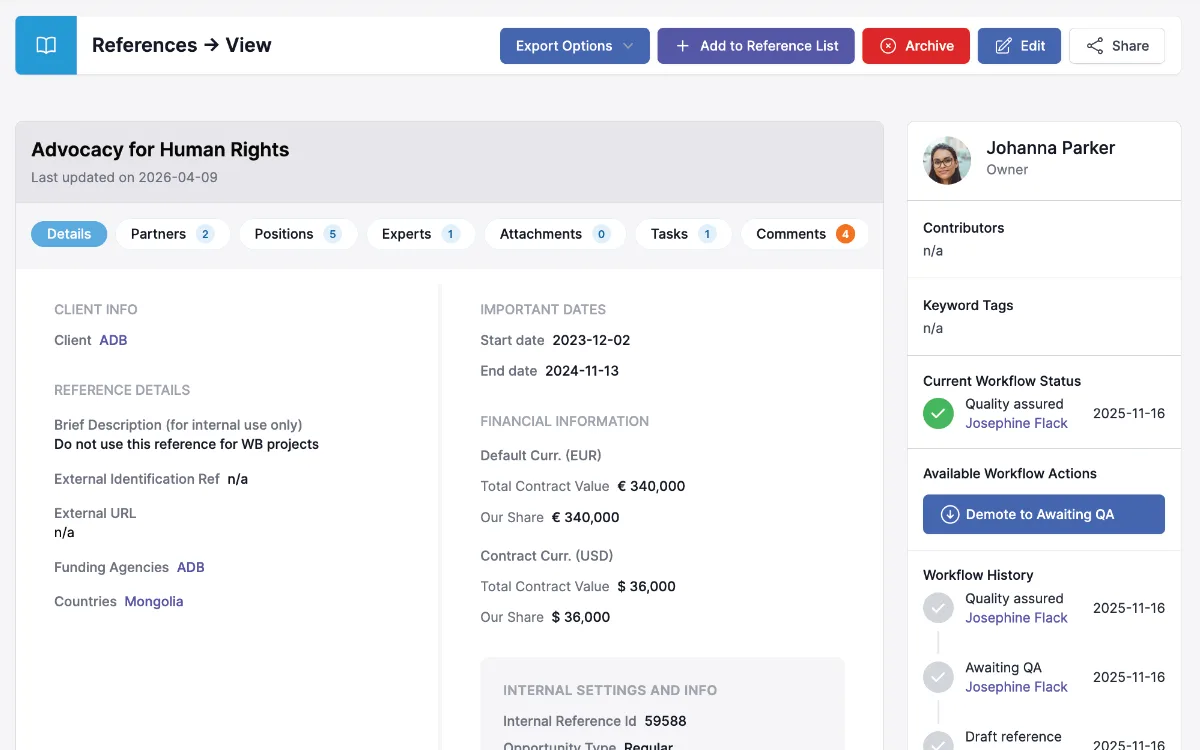Click the start date 2023-12-02
The width and height of the screenshot is (1200, 750).
pos(592,340)
